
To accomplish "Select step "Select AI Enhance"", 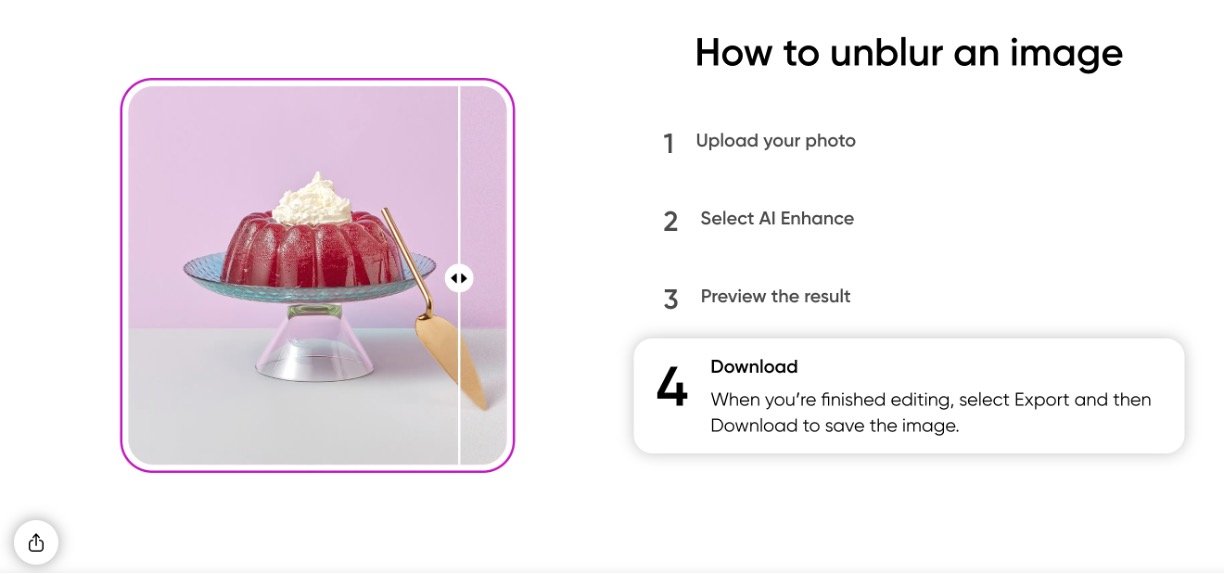I will (777, 219).
